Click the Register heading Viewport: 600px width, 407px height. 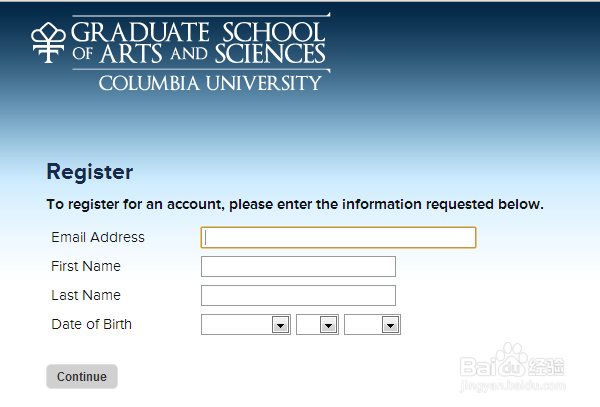[90, 172]
